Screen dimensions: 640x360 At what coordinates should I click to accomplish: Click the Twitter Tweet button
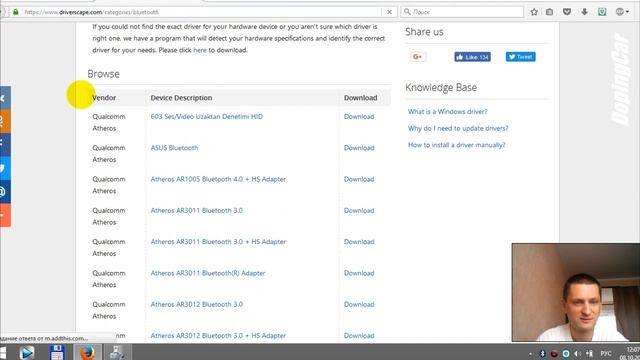pos(520,57)
